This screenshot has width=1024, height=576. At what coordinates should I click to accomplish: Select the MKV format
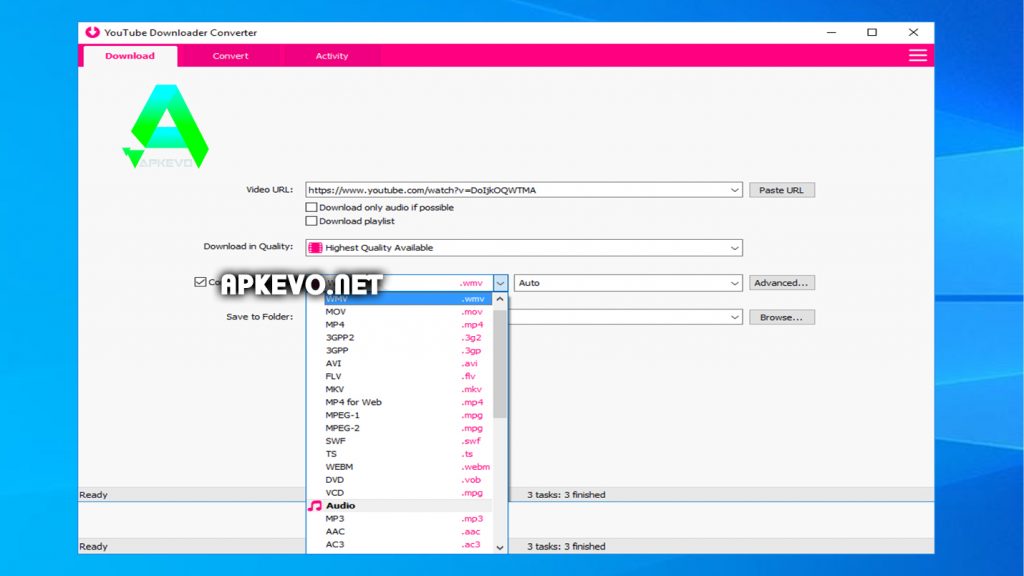coord(400,389)
